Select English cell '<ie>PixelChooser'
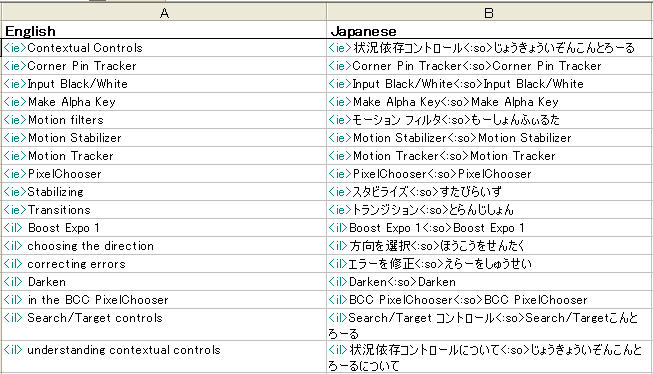Viewport: 653px width, 374px height. tap(164, 173)
